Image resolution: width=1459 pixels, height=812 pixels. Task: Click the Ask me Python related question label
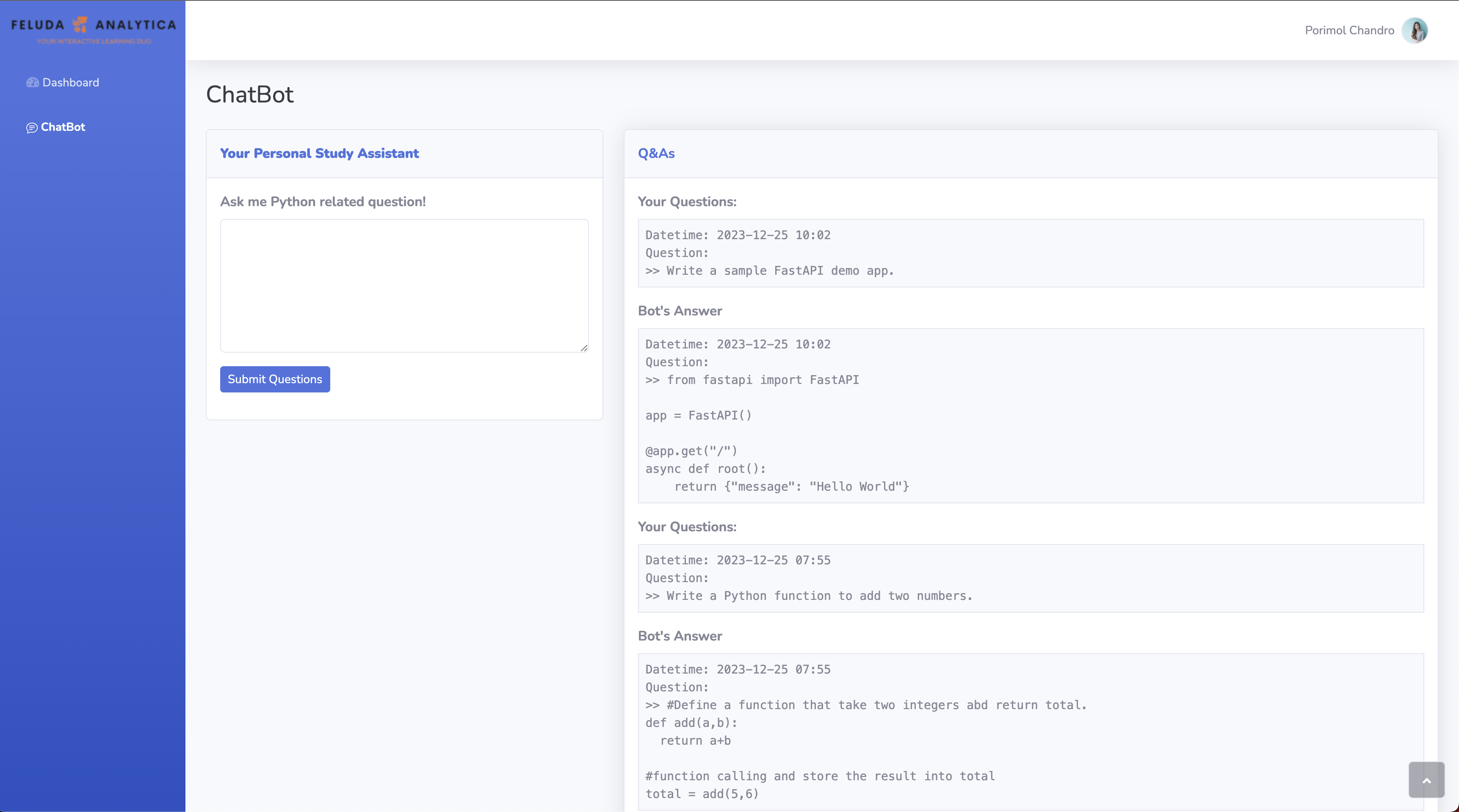click(323, 202)
